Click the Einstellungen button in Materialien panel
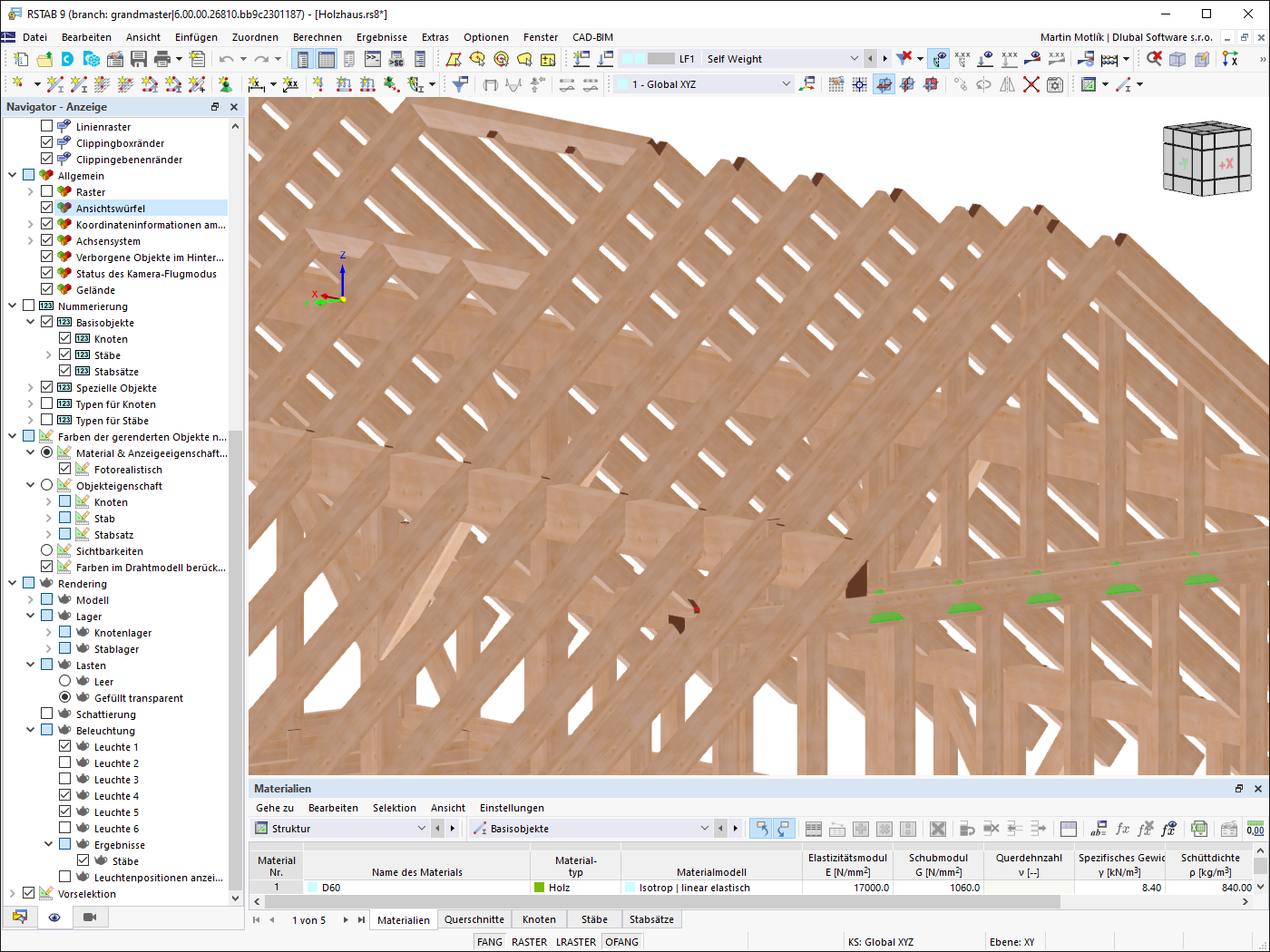1270x952 pixels. click(513, 808)
